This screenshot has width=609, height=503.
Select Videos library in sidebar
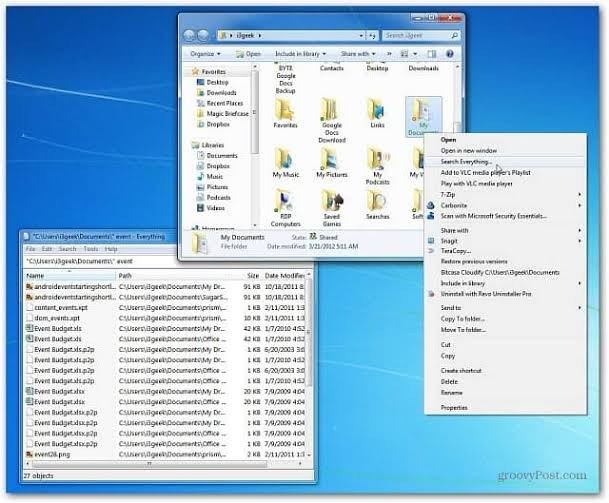pyautogui.click(x=216, y=208)
